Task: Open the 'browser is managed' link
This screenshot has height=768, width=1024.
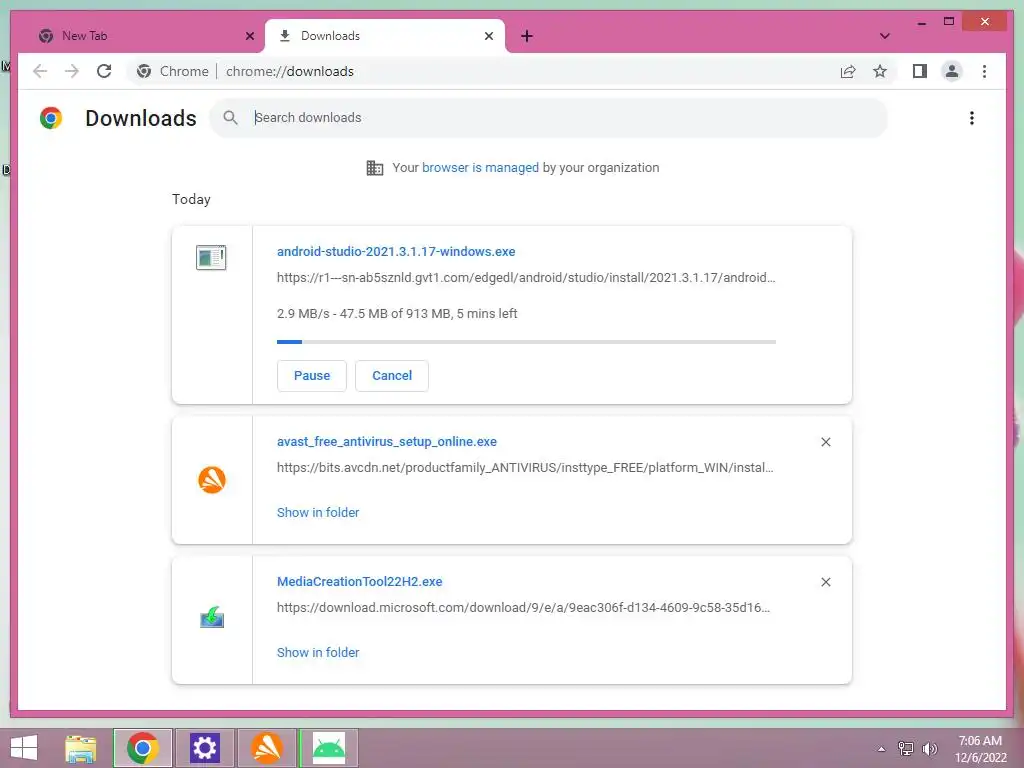Action: coord(480,167)
